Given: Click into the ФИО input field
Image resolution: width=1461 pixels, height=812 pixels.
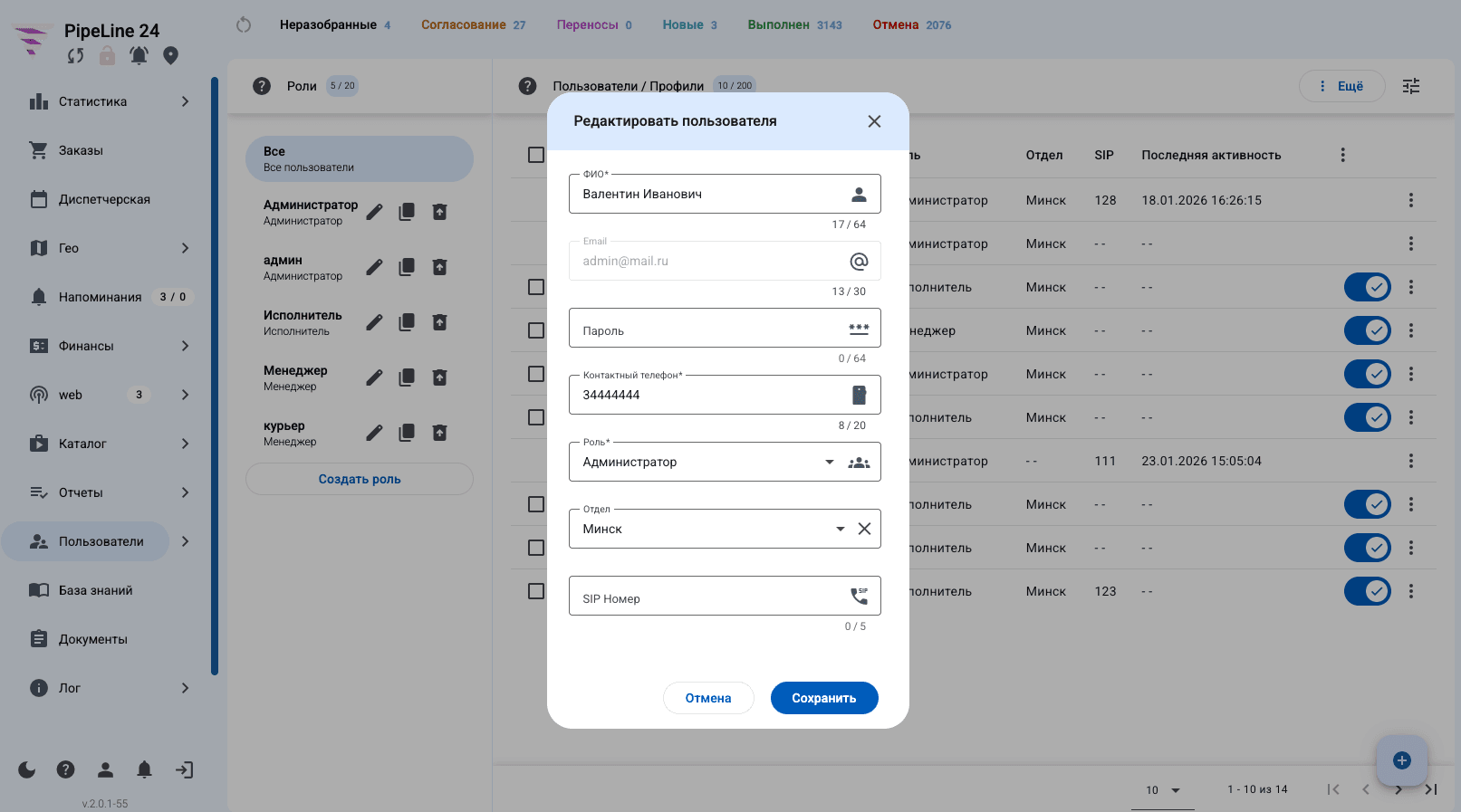Looking at the screenshot, I should (725, 194).
